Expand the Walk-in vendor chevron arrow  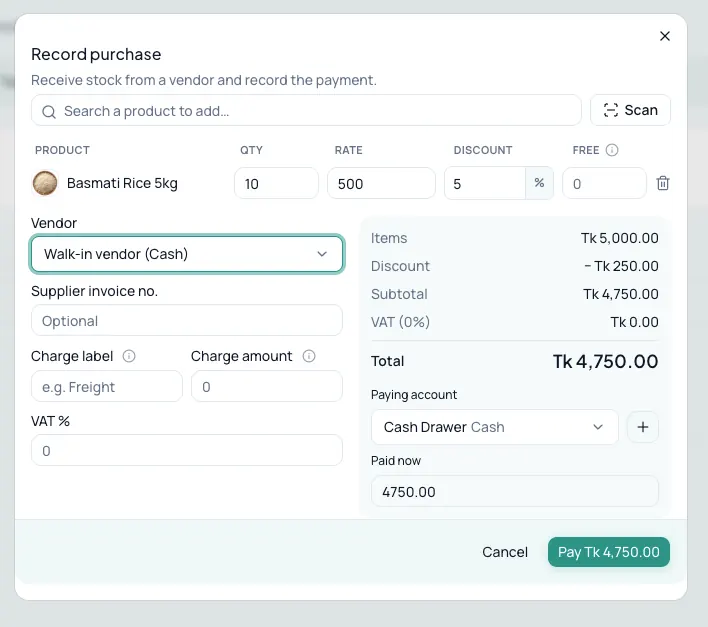(x=321, y=254)
